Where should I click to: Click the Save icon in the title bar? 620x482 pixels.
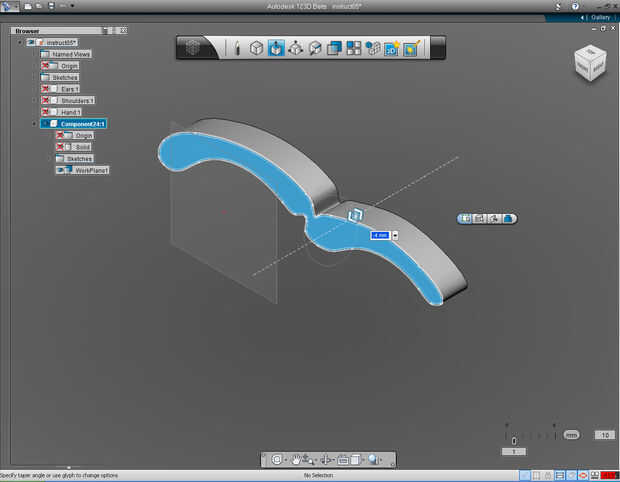click(51, 6)
